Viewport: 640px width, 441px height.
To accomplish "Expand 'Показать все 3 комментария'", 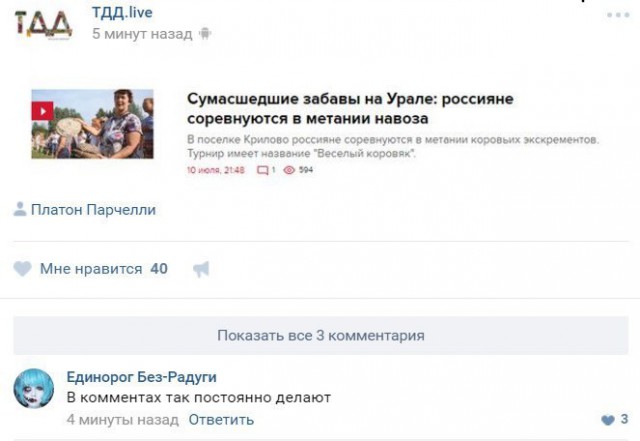I will point(321,335).
